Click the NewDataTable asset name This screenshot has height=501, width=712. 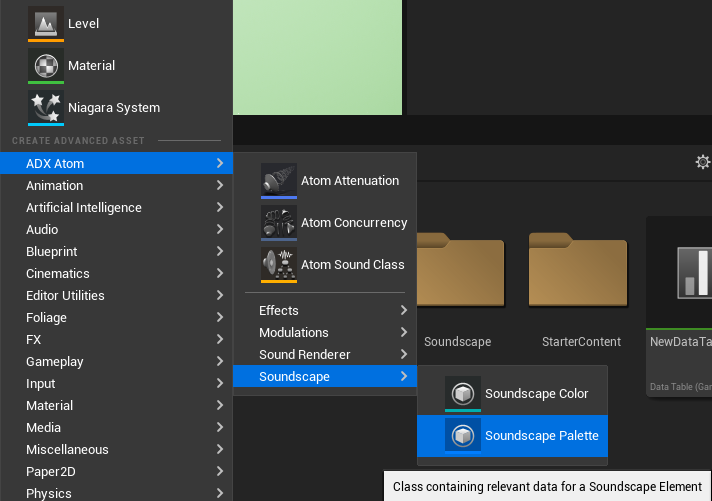[x=681, y=342]
